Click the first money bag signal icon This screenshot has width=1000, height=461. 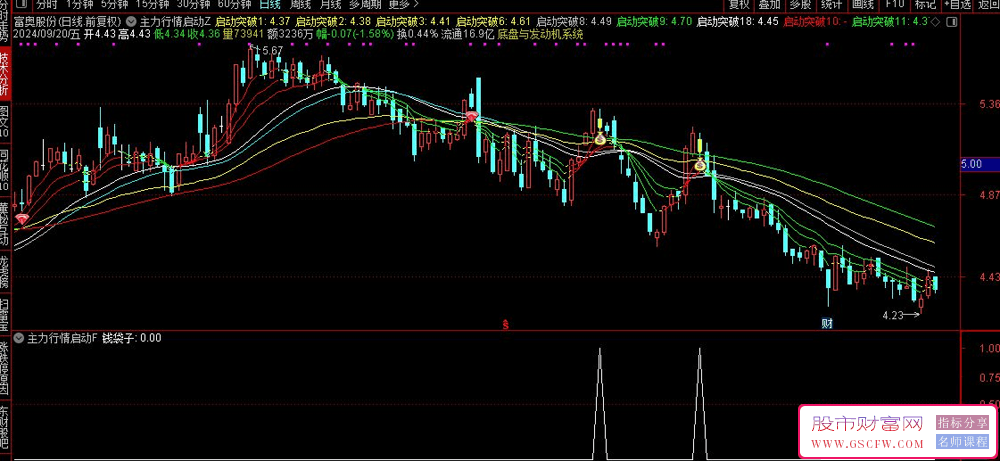coord(599,137)
